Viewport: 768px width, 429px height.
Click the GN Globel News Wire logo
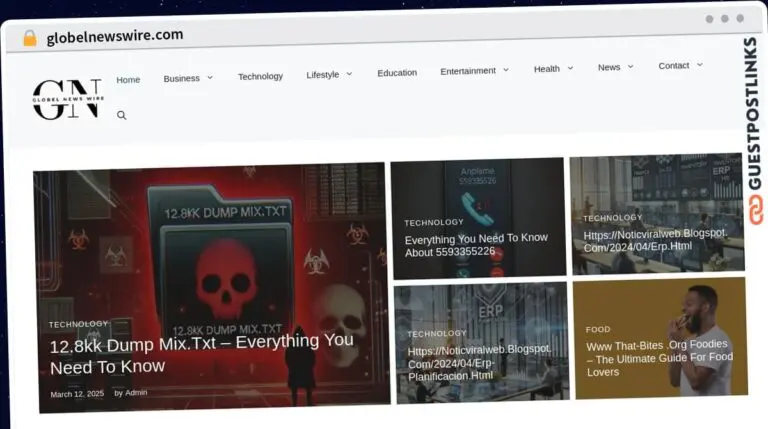[x=67, y=99]
